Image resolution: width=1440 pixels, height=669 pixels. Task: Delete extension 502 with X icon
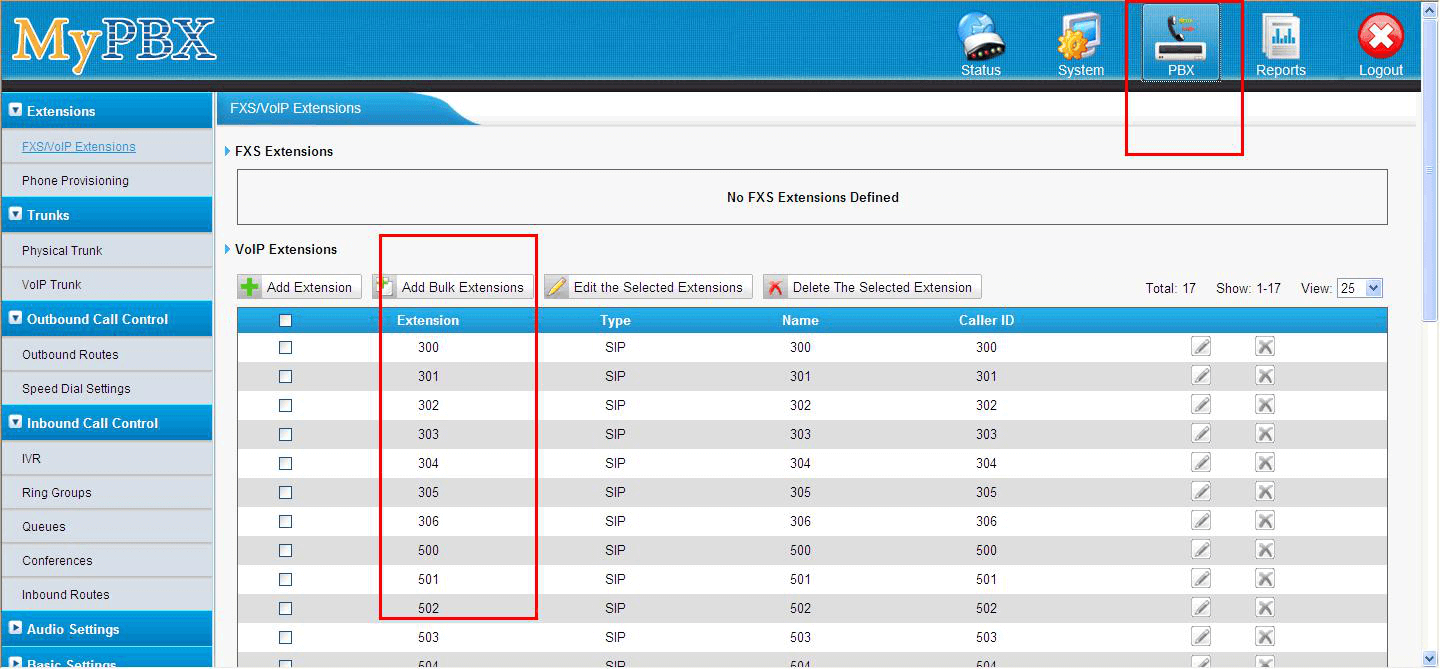pos(1265,608)
